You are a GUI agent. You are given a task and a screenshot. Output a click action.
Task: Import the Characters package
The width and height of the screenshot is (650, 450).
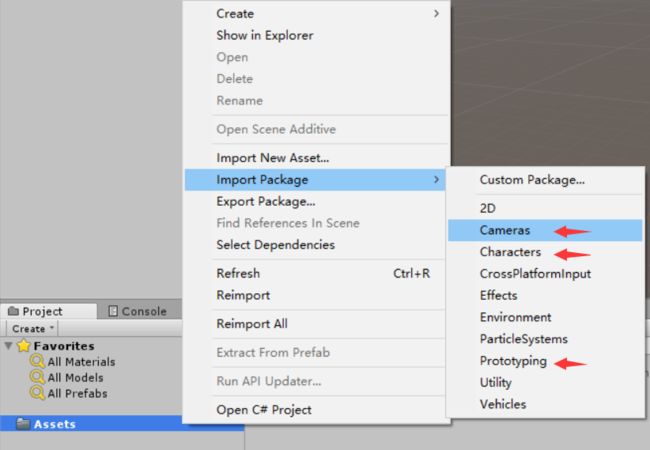(545, 252)
